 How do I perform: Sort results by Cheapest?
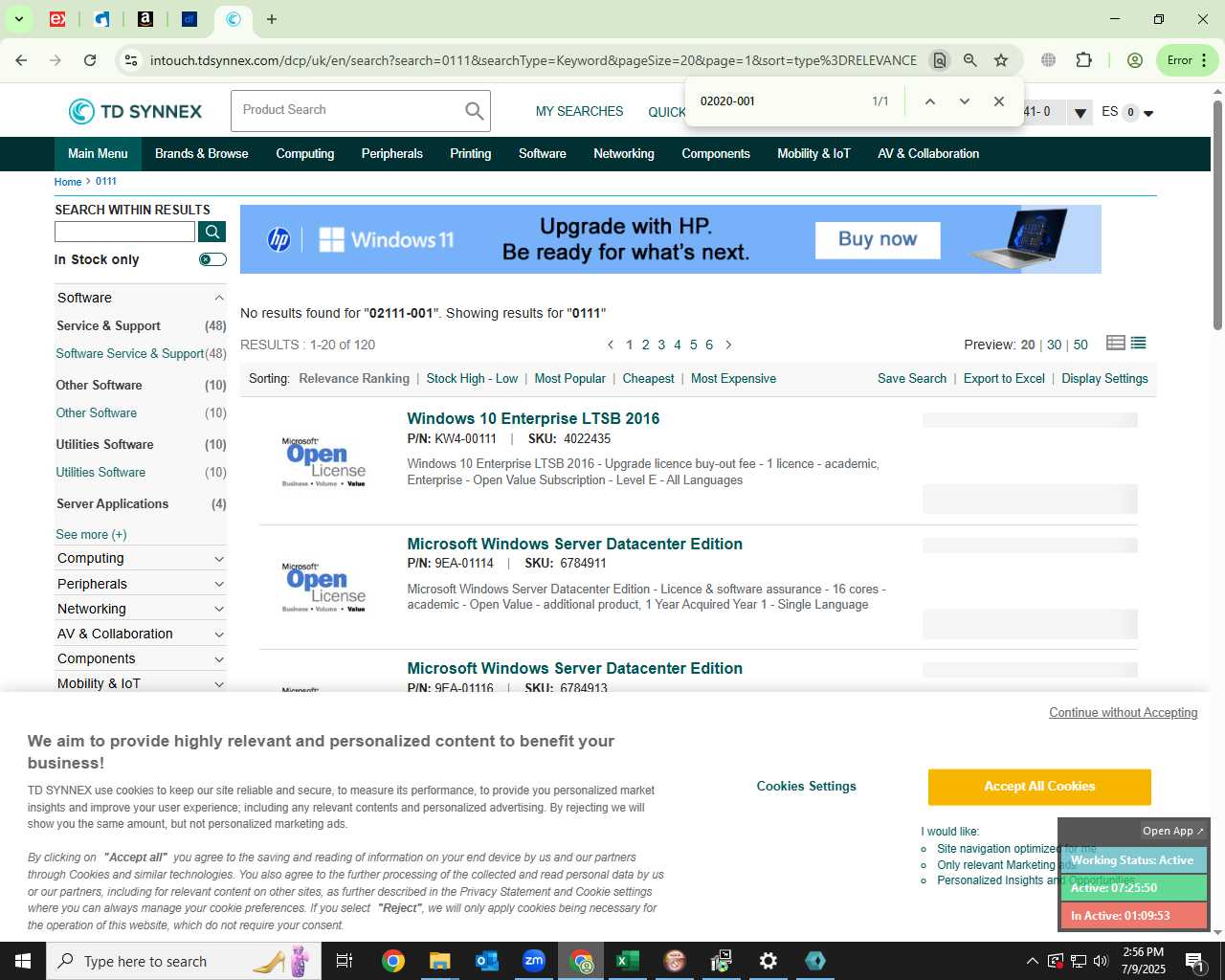(x=649, y=379)
